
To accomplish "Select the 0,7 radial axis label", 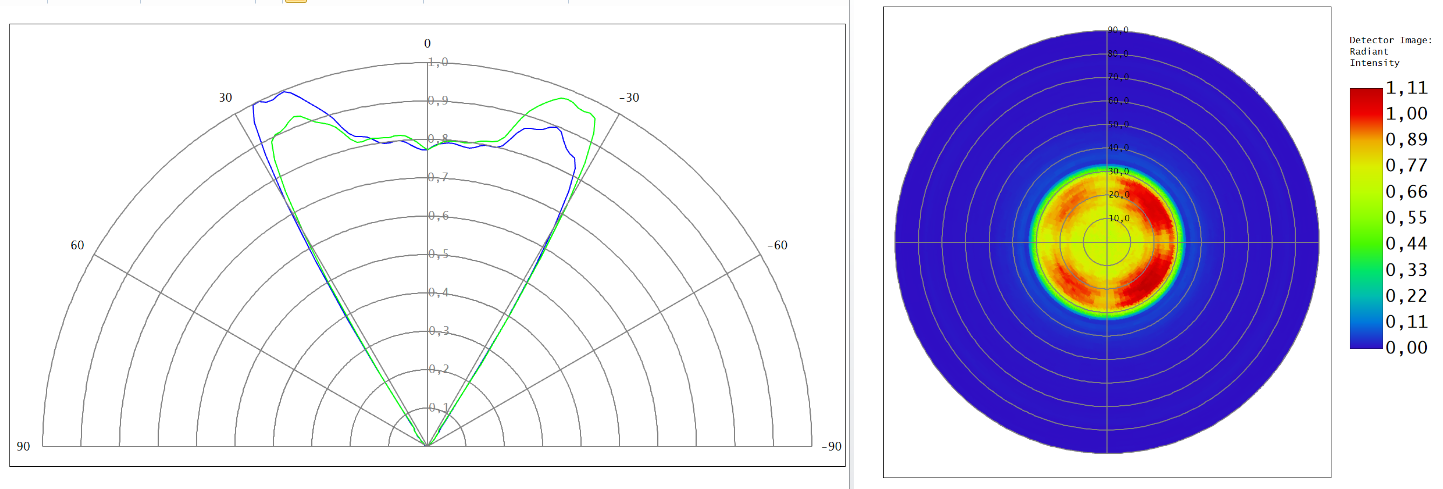I will click(x=438, y=177).
